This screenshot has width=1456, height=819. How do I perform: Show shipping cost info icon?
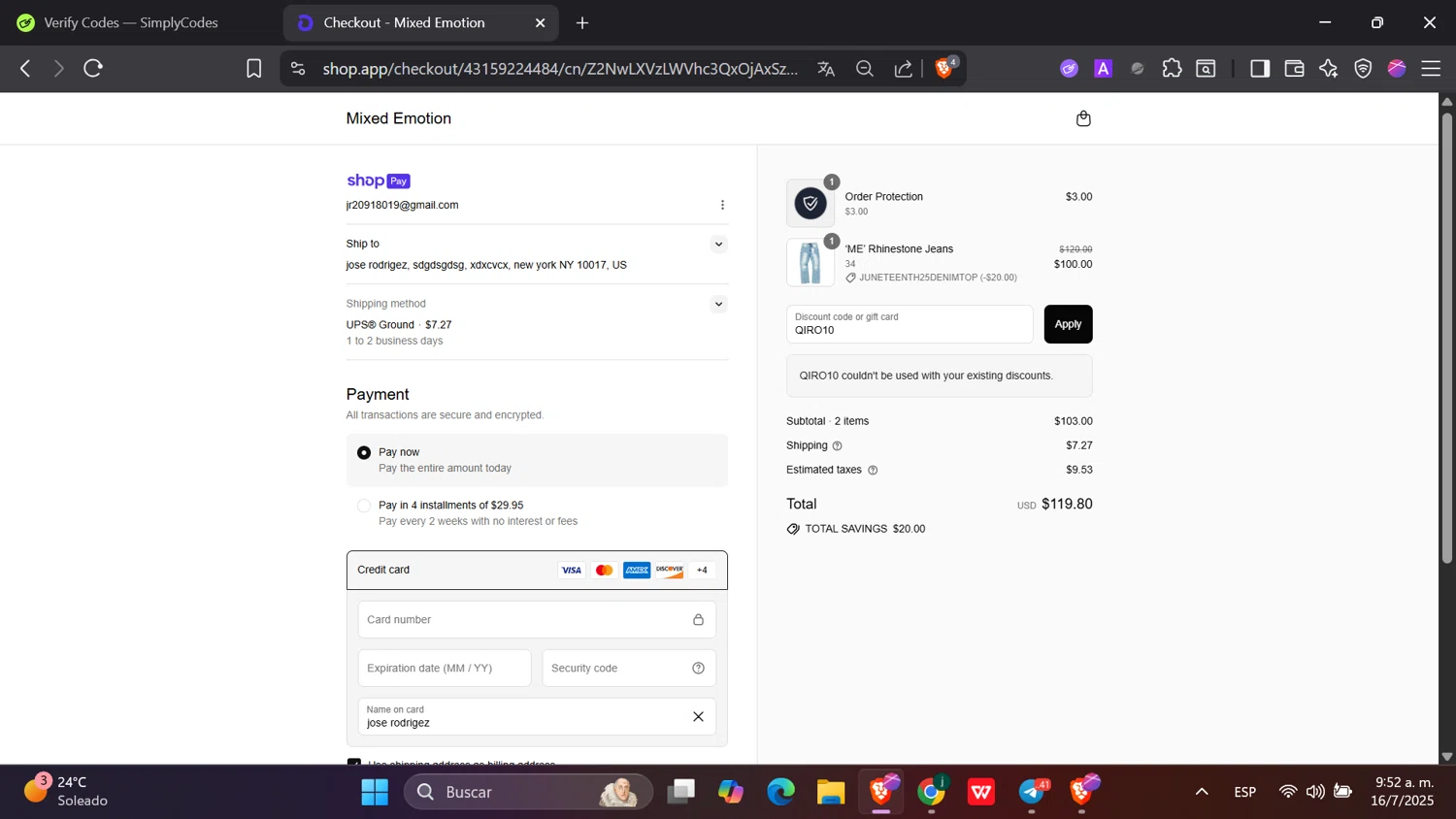837,445
